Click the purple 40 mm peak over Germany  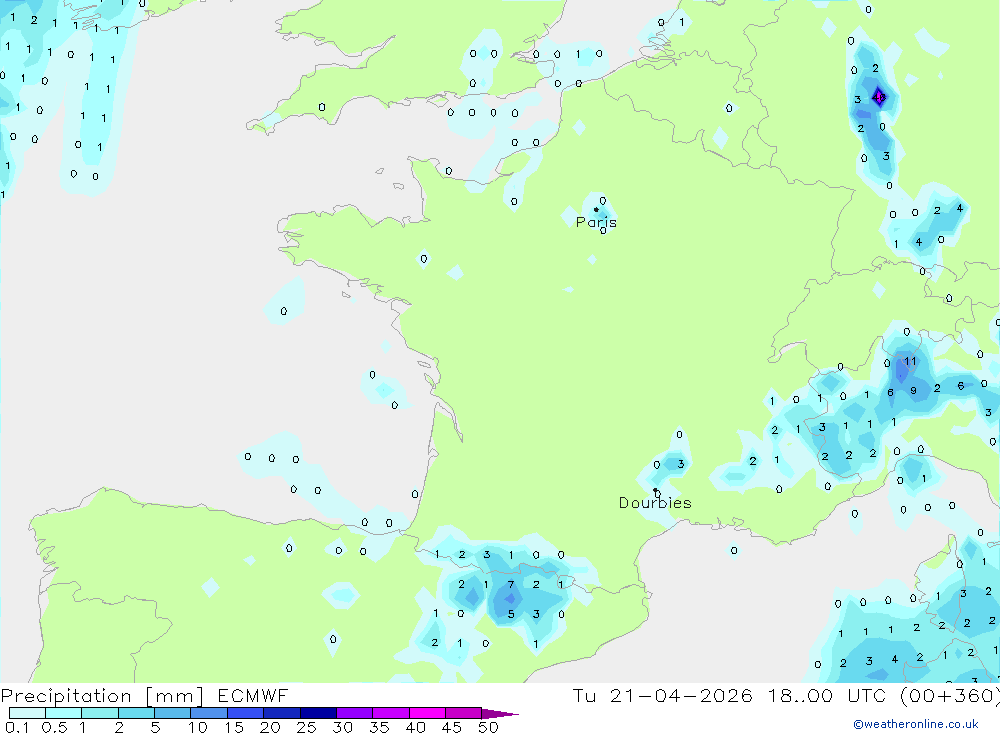tap(879, 97)
